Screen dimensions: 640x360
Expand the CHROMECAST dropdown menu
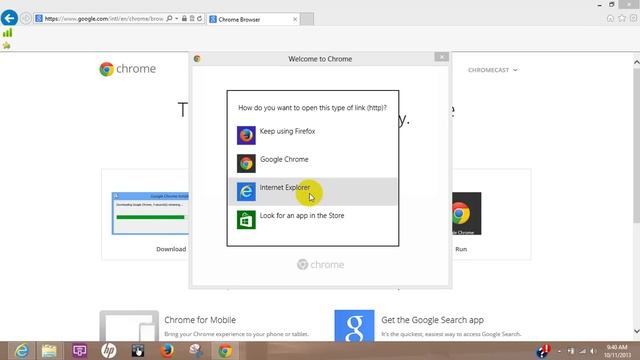(x=493, y=70)
